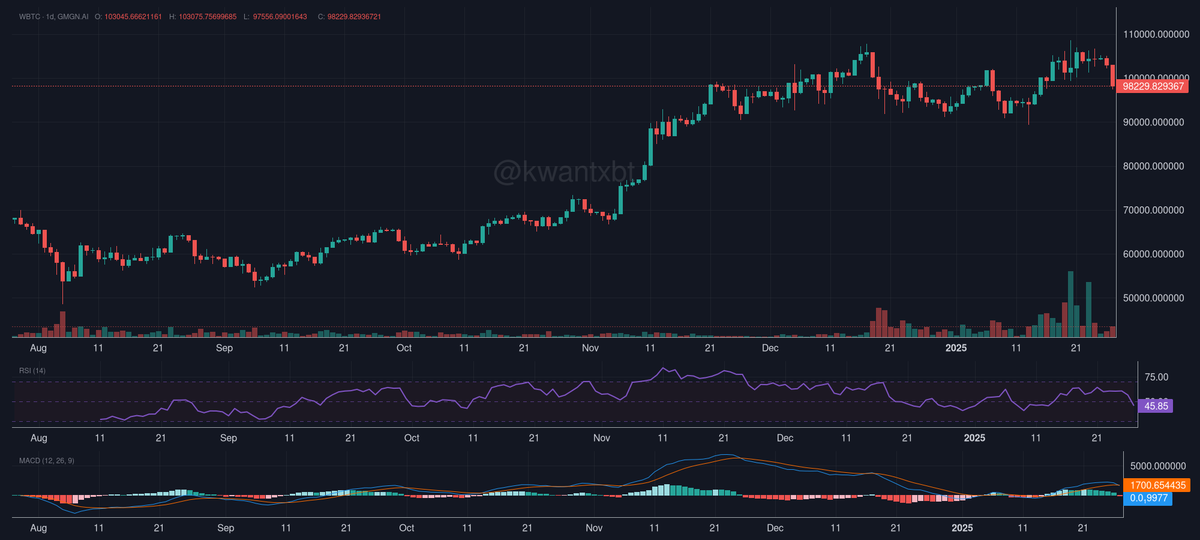The height and width of the screenshot is (540, 1200).
Task: Click 2025 on the RSI time axis
Action: [975, 438]
